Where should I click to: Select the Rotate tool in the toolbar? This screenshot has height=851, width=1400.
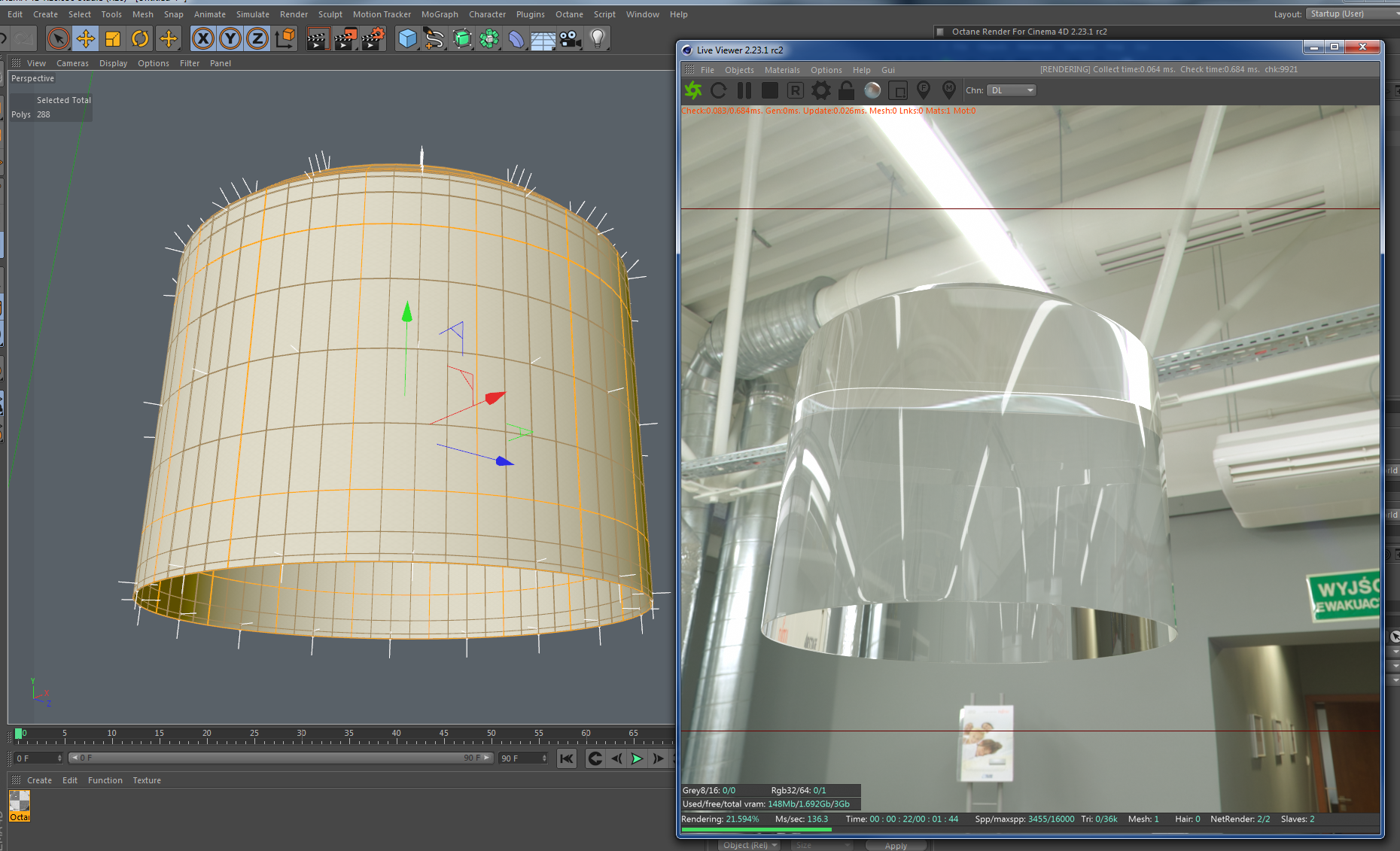click(140, 38)
